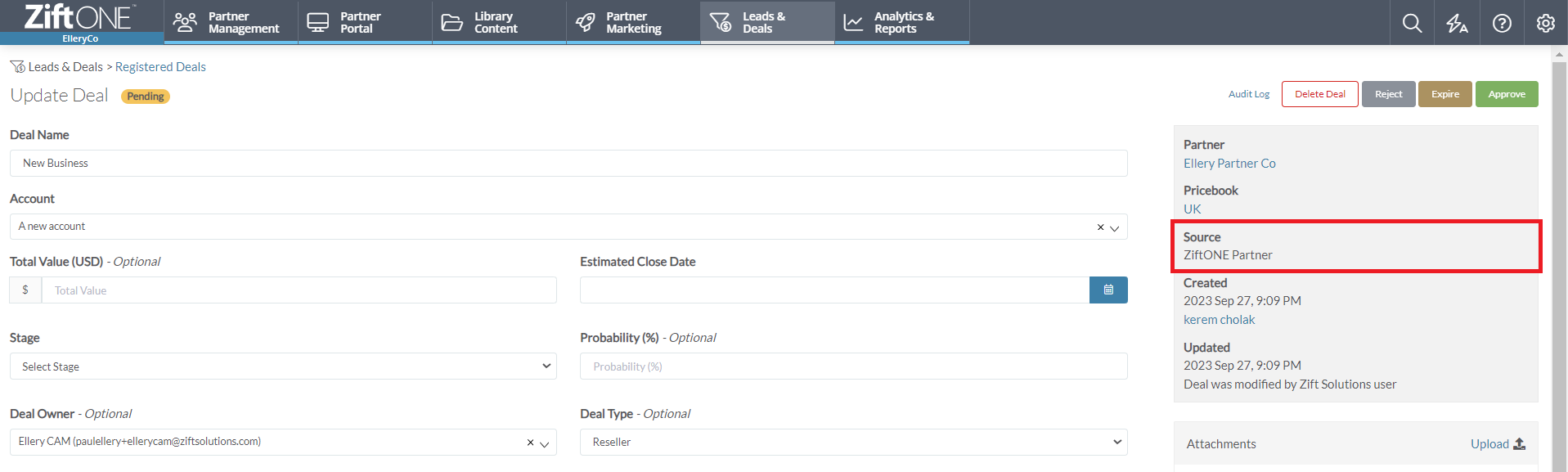The image size is (1568, 472).
Task: Click the ZiftONE logo
Action: click(x=80, y=17)
